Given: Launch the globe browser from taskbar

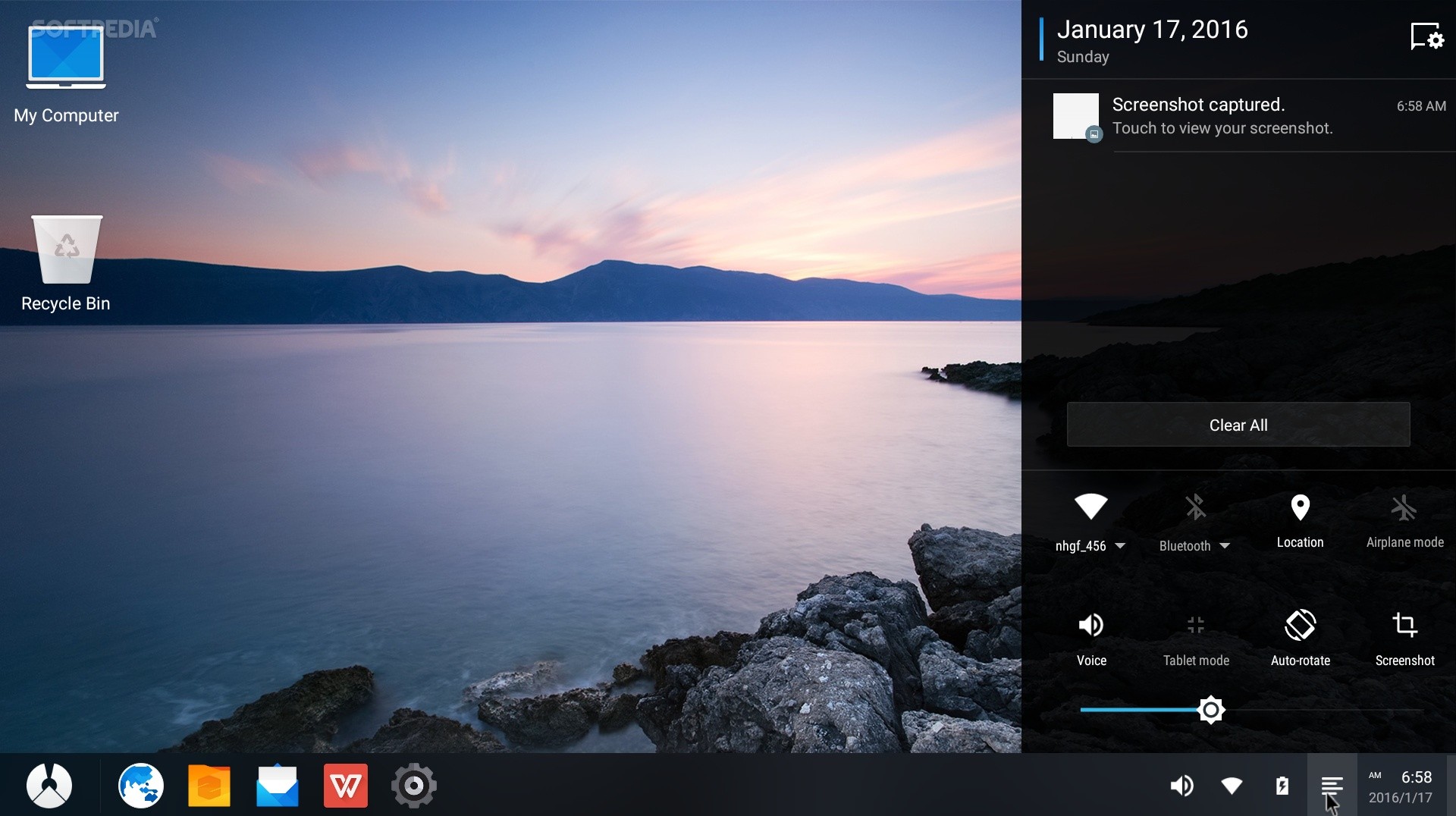Looking at the screenshot, I should 141,785.
